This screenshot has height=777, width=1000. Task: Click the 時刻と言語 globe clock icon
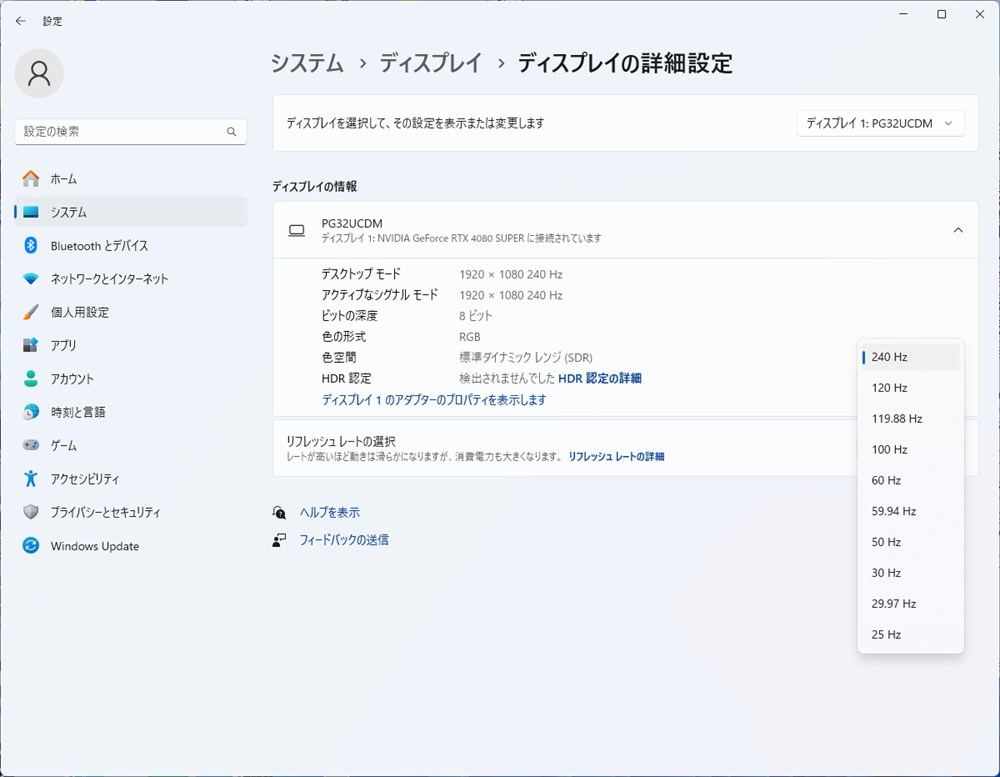tap(31, 412)
